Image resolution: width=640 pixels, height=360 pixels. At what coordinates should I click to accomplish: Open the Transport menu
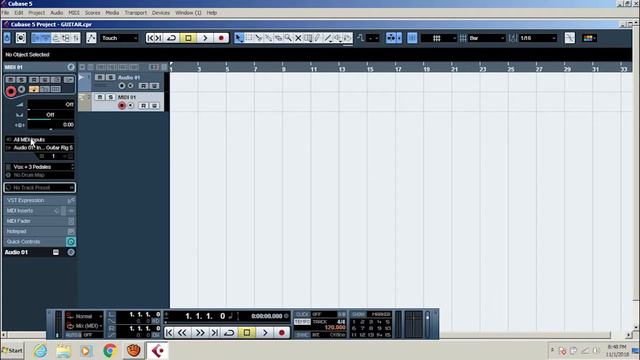coord(136,13)
